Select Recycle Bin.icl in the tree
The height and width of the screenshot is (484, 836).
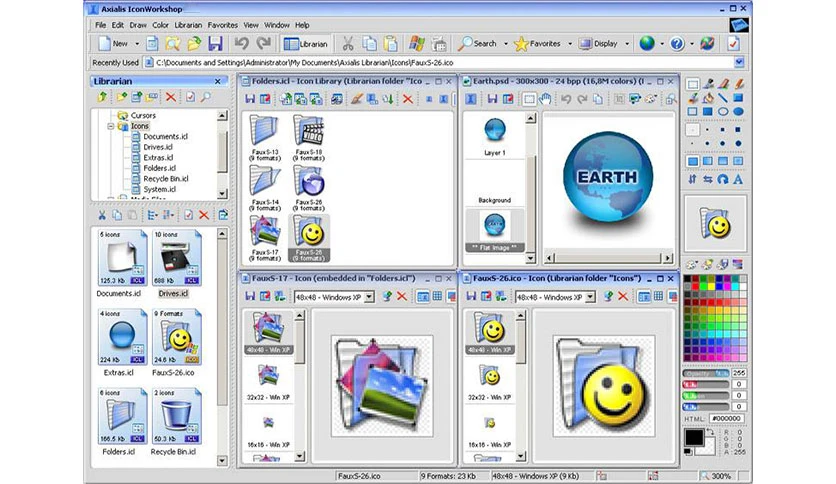click(x=166, y=179)
